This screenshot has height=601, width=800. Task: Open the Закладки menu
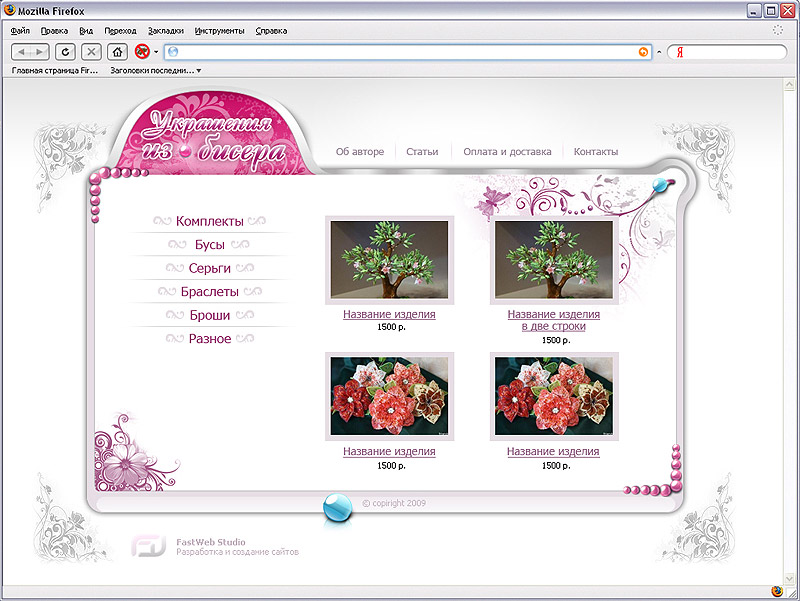coord(165,31)
